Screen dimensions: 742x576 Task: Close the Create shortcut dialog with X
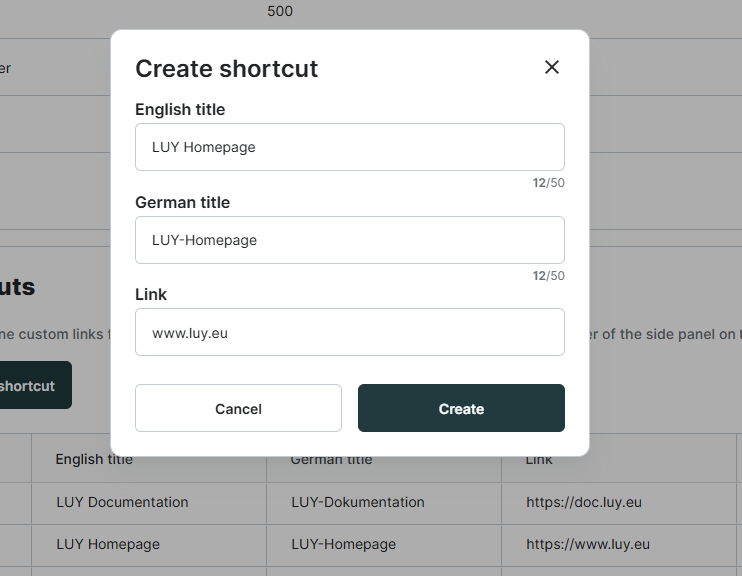coord(552,67)
